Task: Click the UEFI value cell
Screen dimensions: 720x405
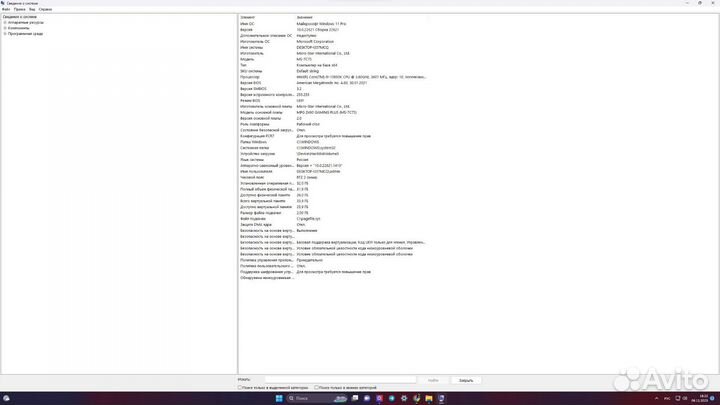Action: (300, 101)
